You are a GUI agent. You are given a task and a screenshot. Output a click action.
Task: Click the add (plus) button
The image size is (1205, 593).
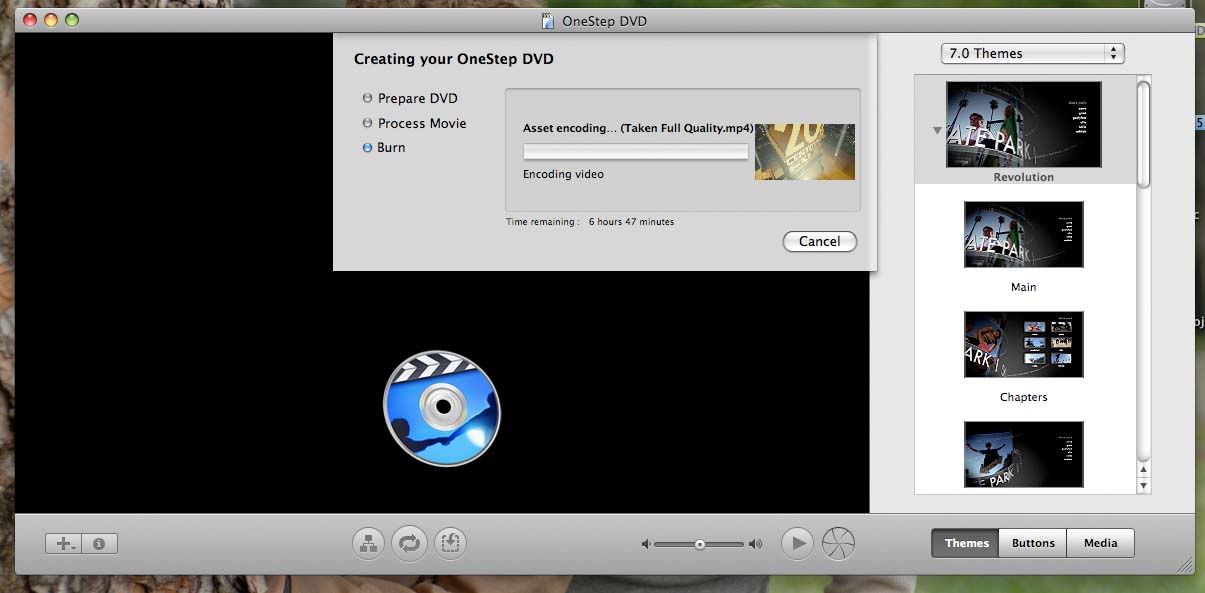pos(64,544)
